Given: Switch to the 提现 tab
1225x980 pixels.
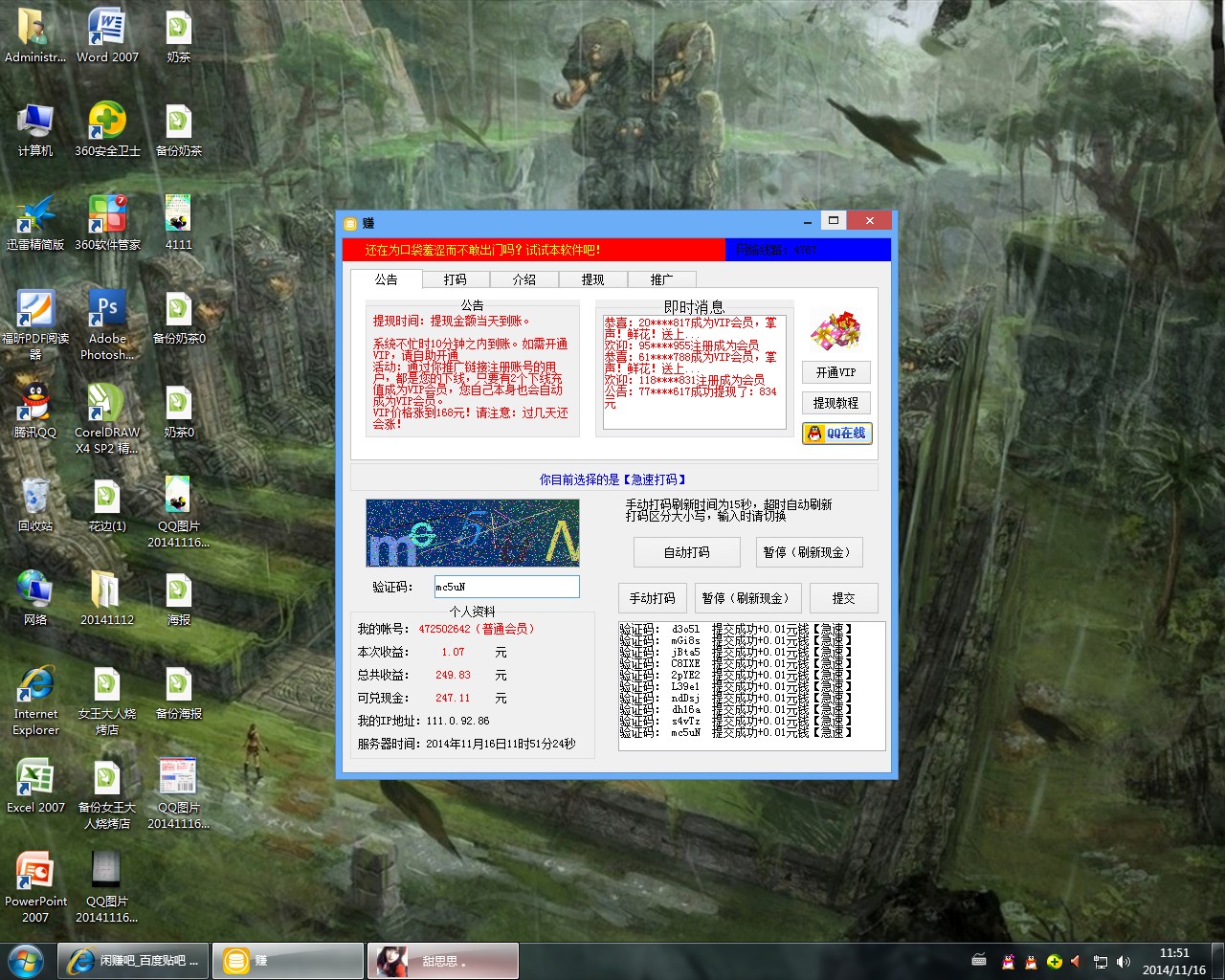Looking at the screenshot, I should pyautogui.click(x=593, y=279).
